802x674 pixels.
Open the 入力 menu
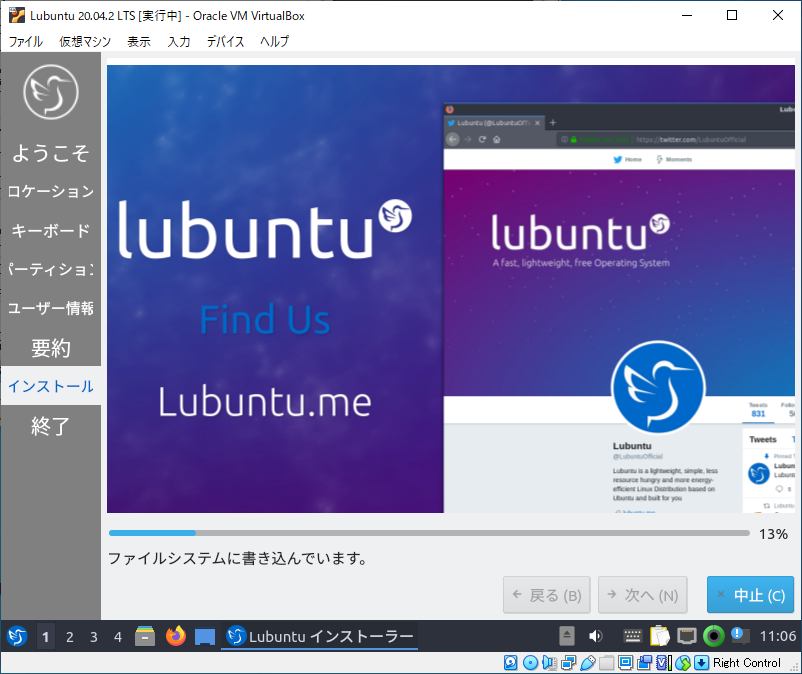(179, 41)
